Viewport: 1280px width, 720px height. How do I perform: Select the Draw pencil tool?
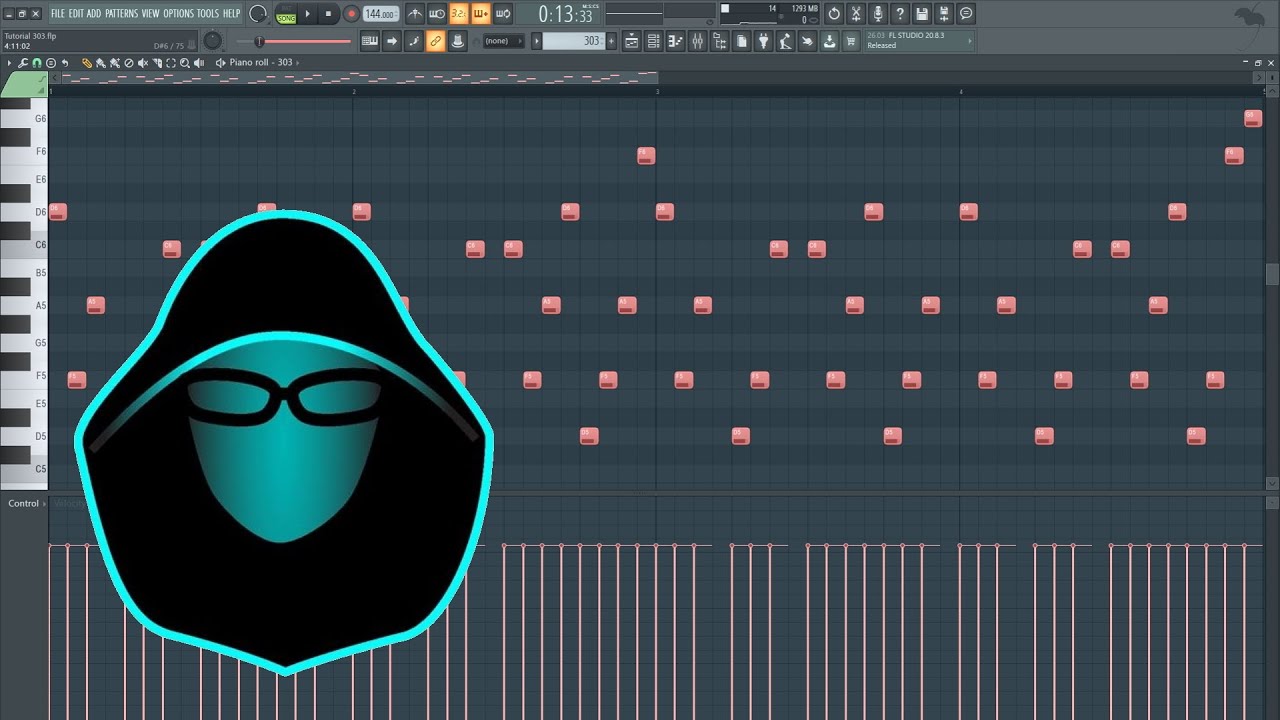click(x=87, y=63)
